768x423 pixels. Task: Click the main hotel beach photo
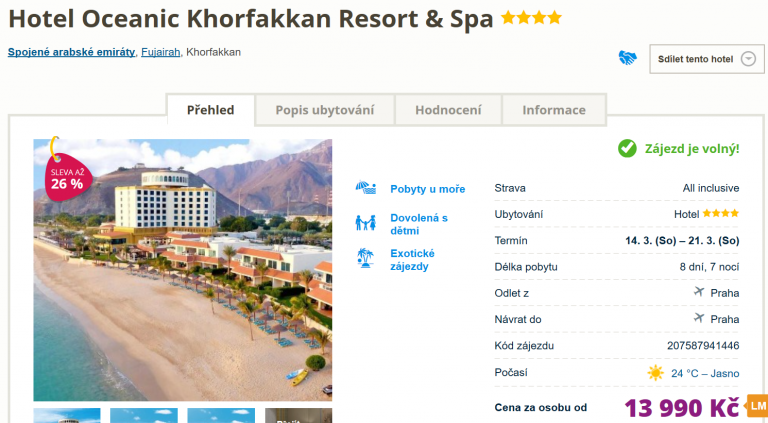[183, 270]
